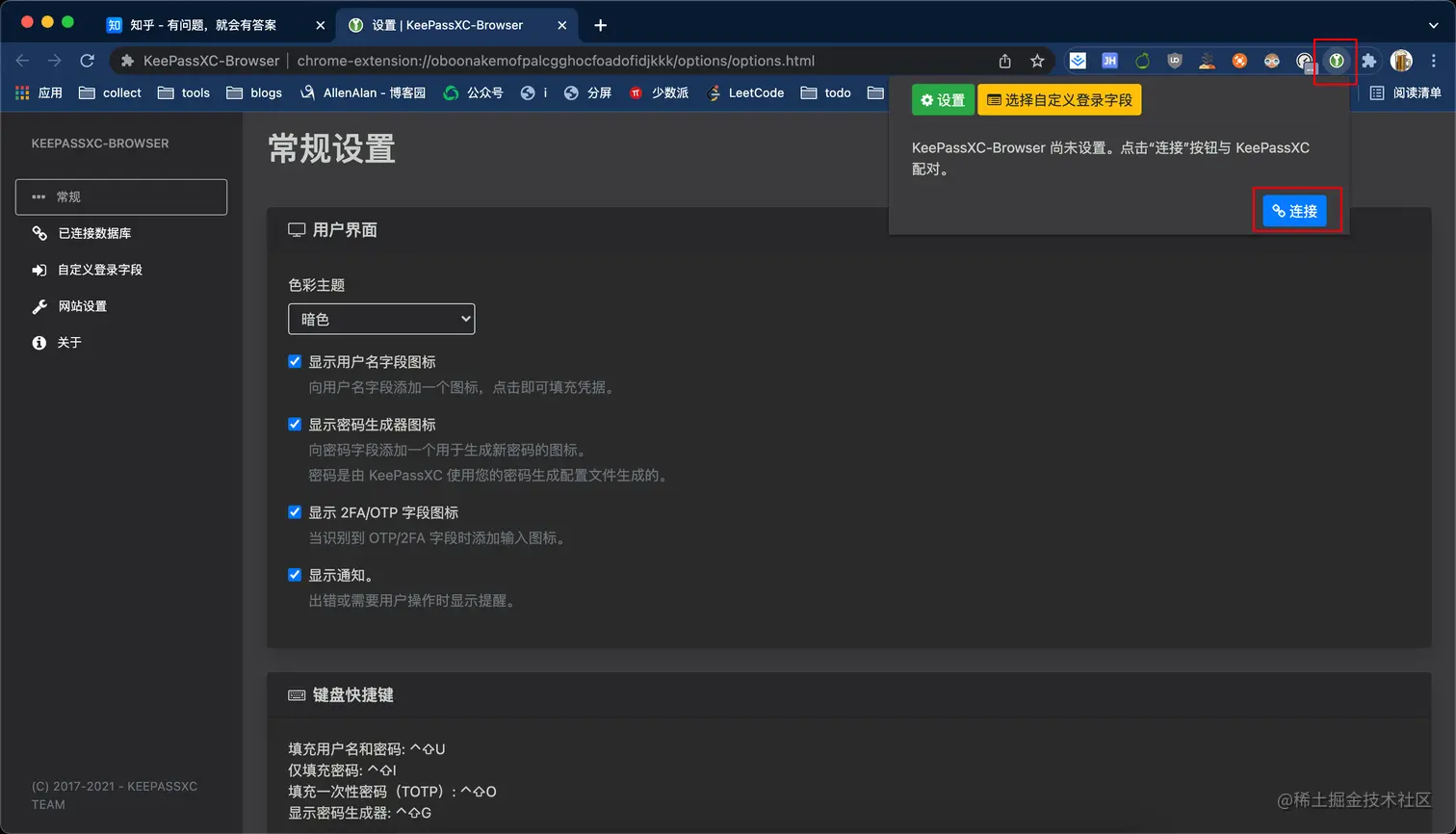Open the todo bookmarks folder

point(826,92)
